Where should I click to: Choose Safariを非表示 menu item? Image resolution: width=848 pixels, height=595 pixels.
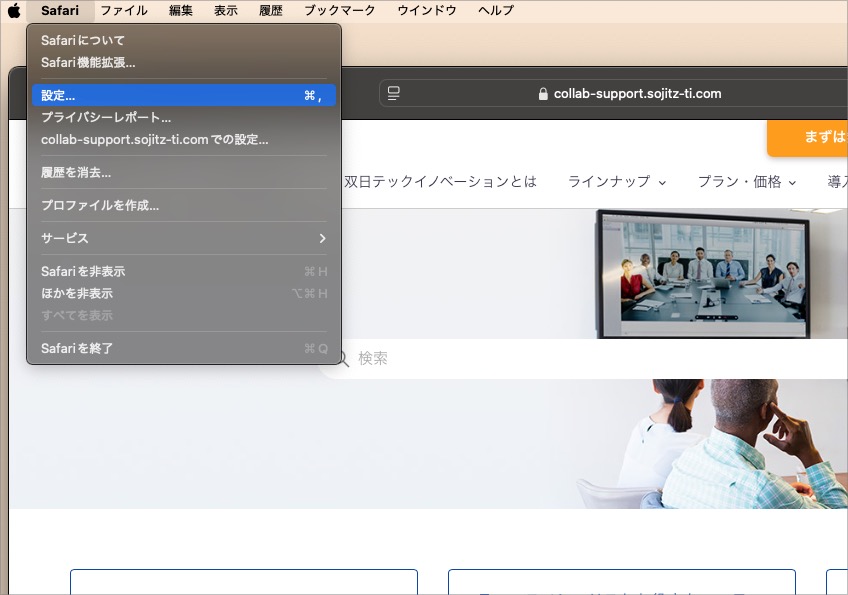[x=184, y=272]
